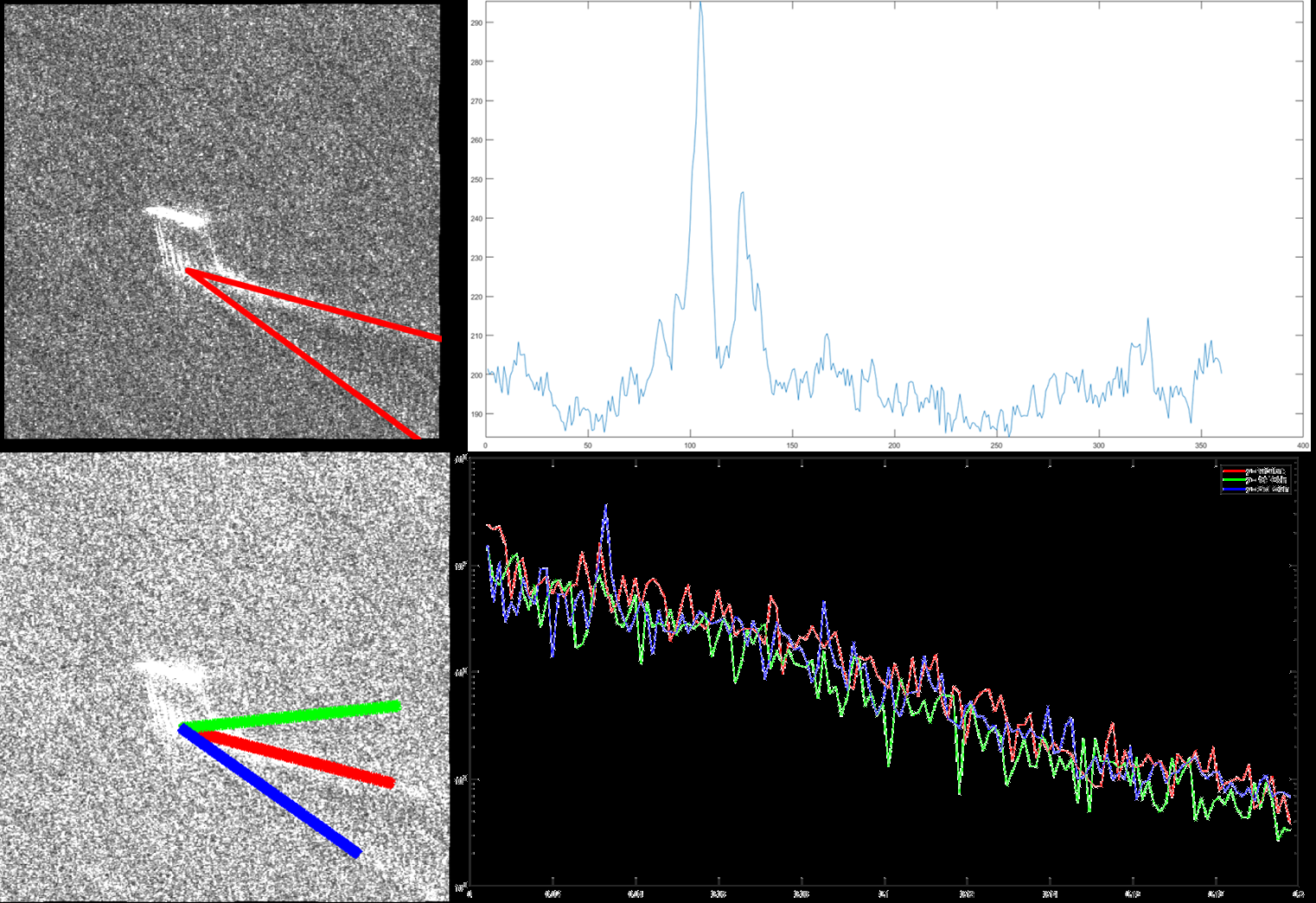The image size is (1316, 903).
Task: Click the 240 y-axis label on the top plot
Action: 476,219
